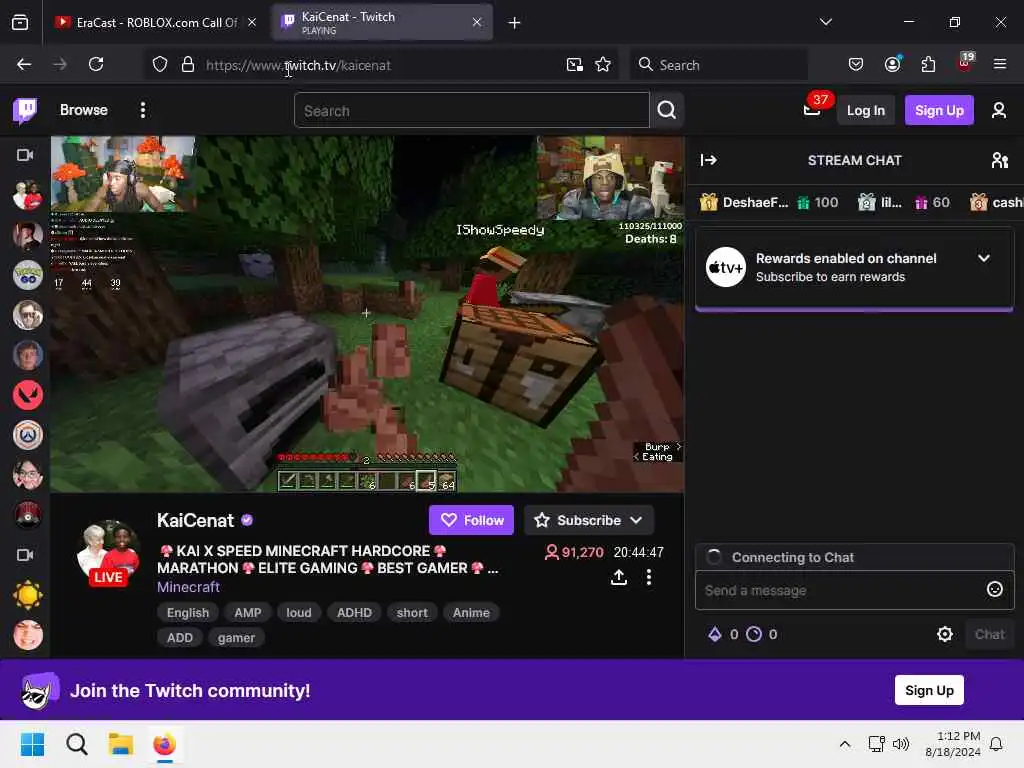Click the Pocket save icon in Firefox toolbar
The height and width of the screenshot is (768, 1024).
[x=856, y=64]
